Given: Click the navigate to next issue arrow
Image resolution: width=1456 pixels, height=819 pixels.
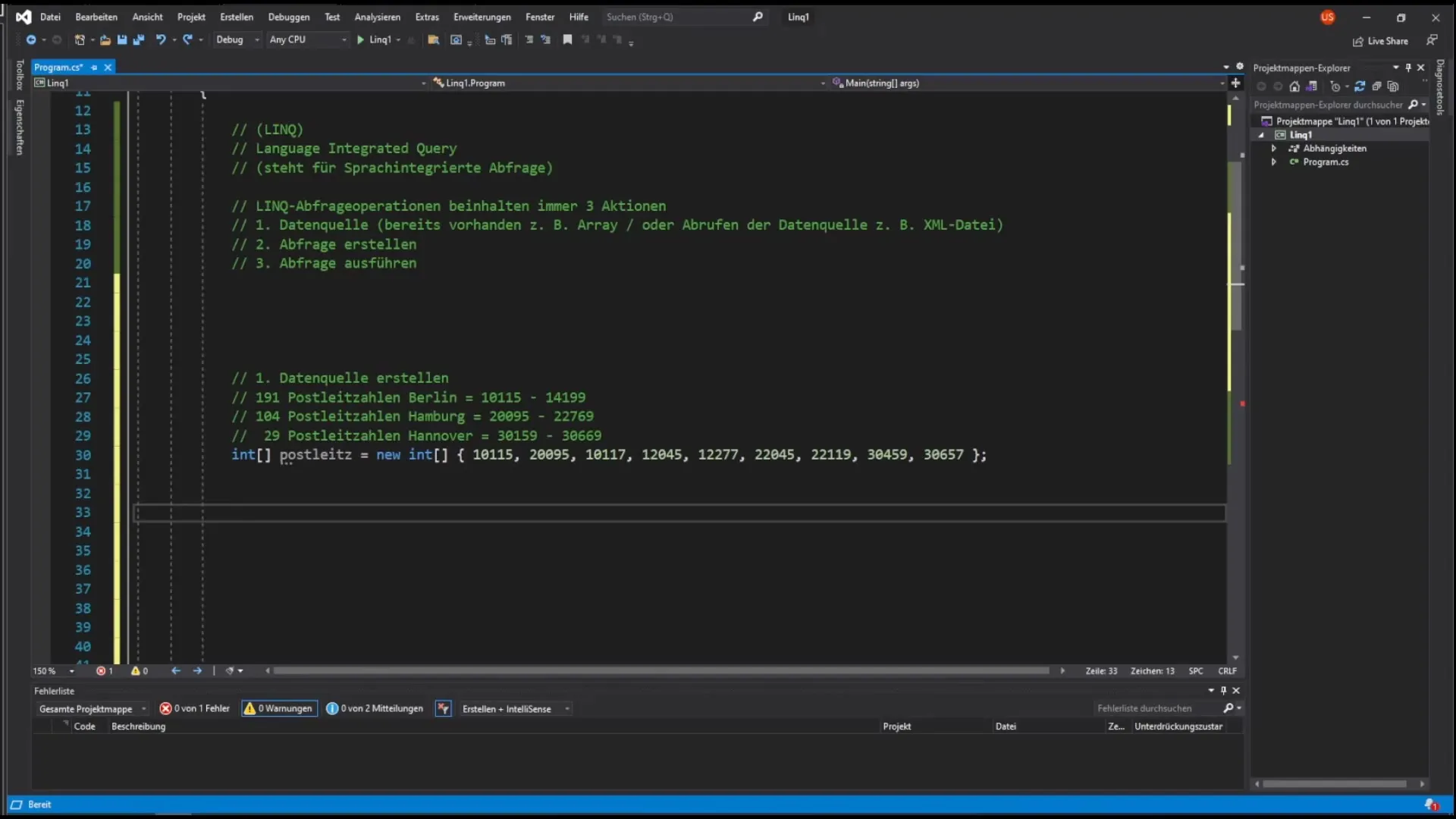Looking at the screenshot, I should (x=197, y=671).
